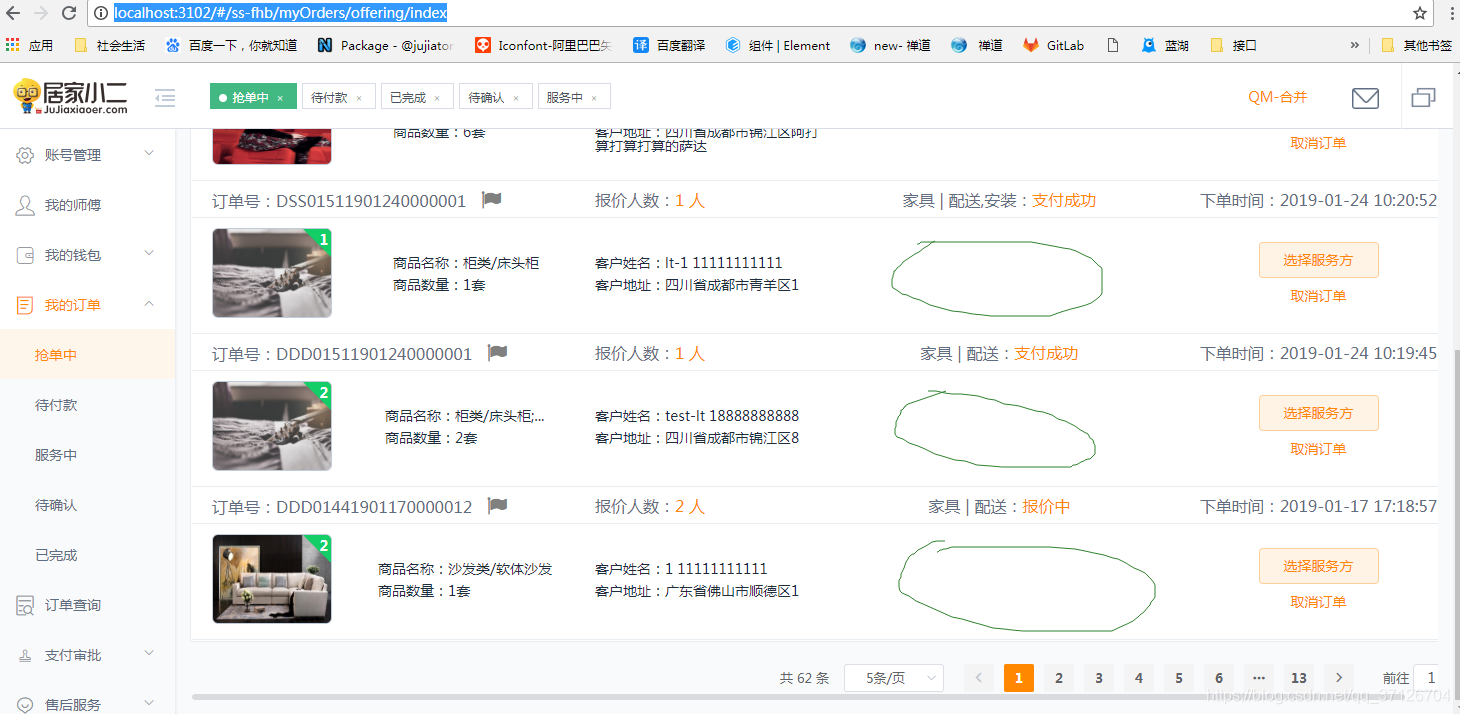
Task: Open the GitLab bookmark
Action: point(1053,45)
